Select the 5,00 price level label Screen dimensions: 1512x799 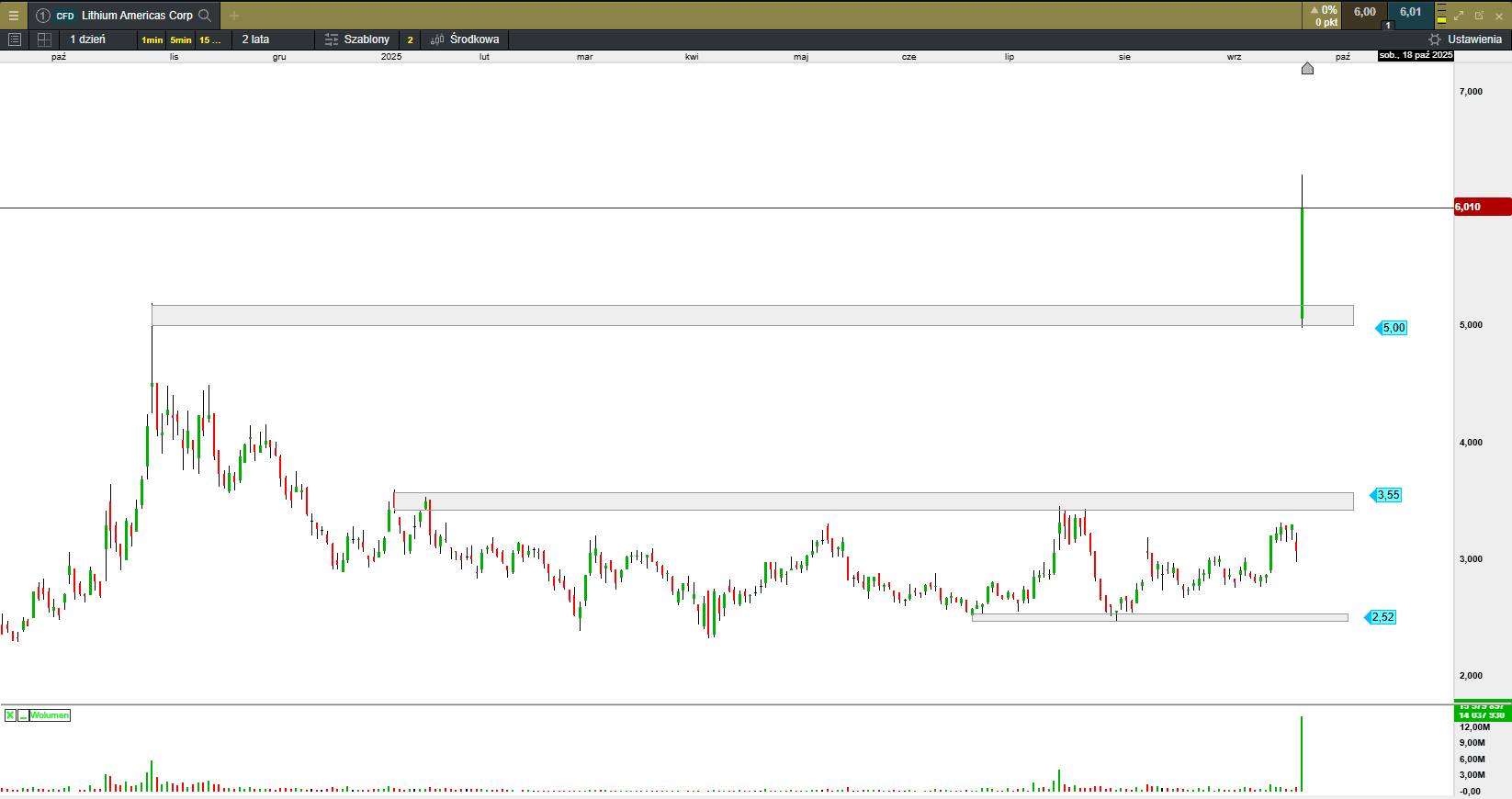pyautogui.click(x=1393, y=328)
